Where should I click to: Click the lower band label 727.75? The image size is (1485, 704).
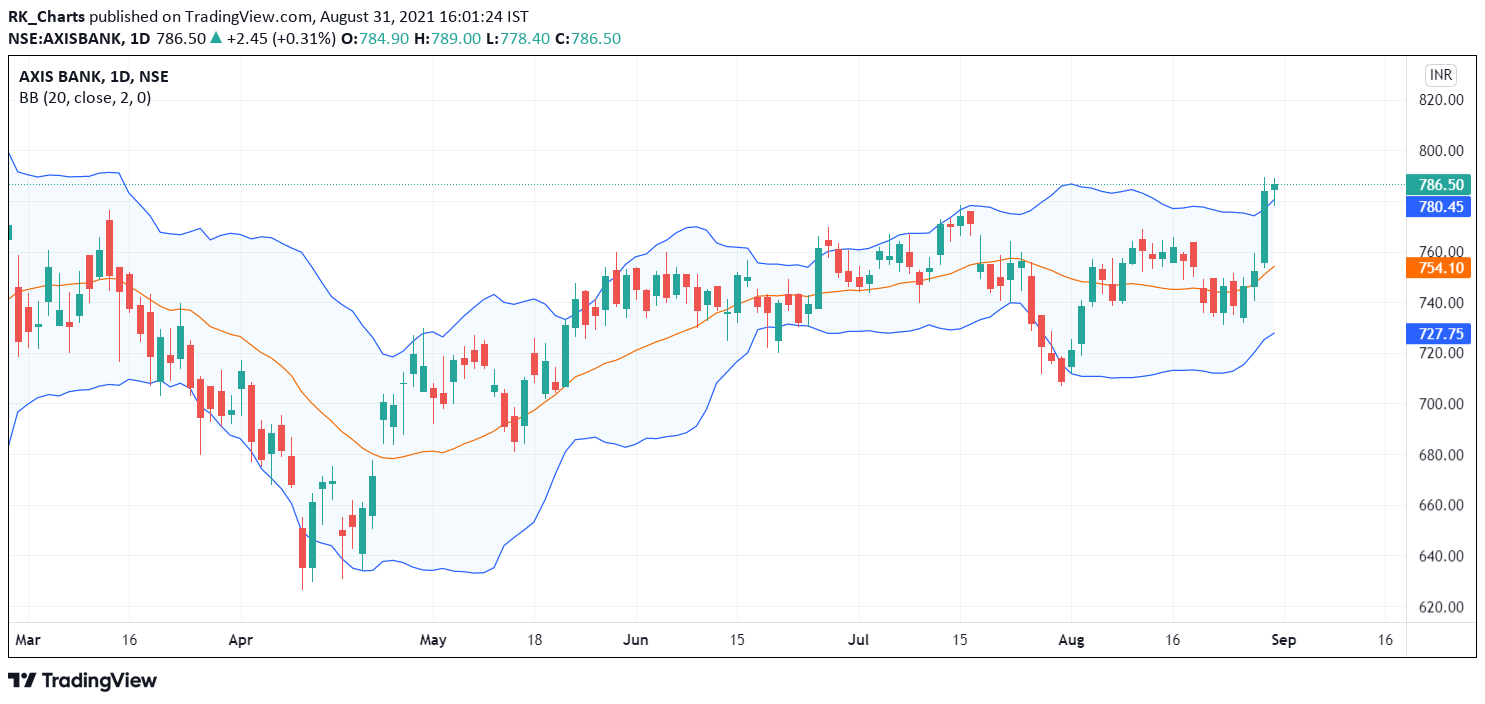[x=1441, y=335]
